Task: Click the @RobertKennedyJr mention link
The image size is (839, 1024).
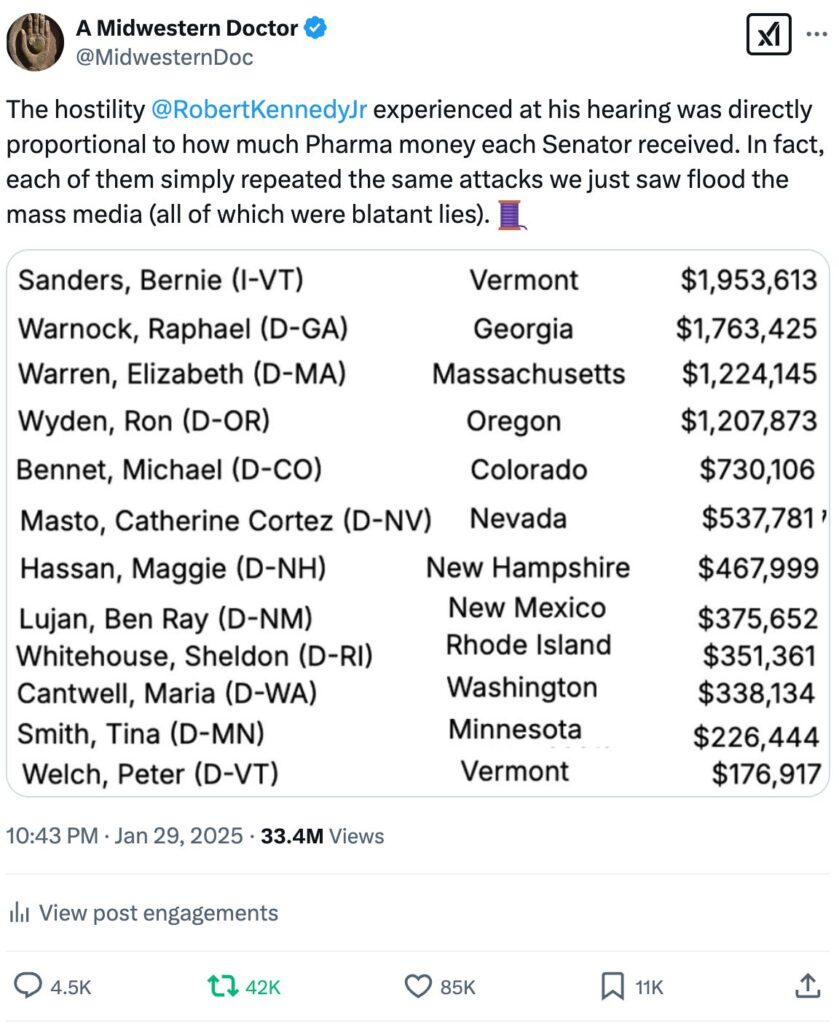Action: (x=259, y=110)
